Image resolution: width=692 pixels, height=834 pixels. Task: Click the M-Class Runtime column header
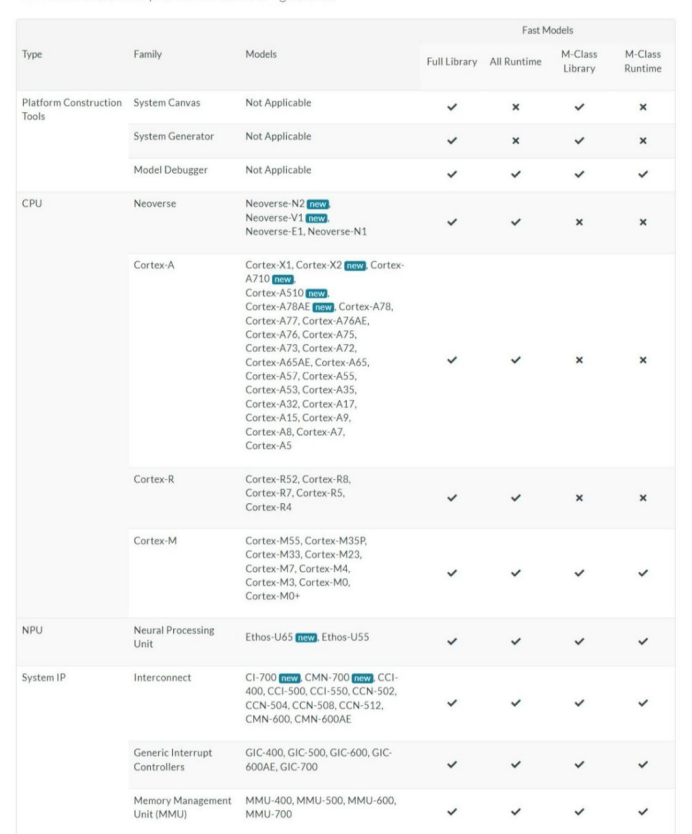click(646, 61)
